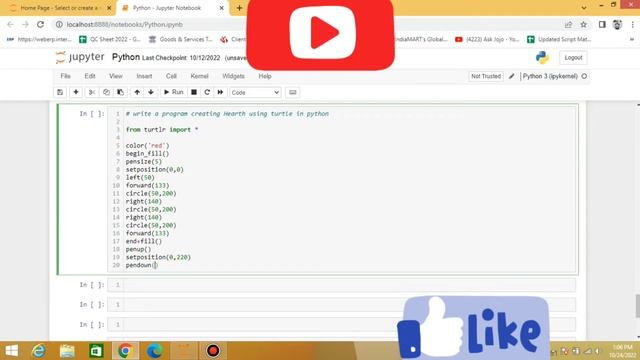Click the save and checkpoint icon

(60, 92)
